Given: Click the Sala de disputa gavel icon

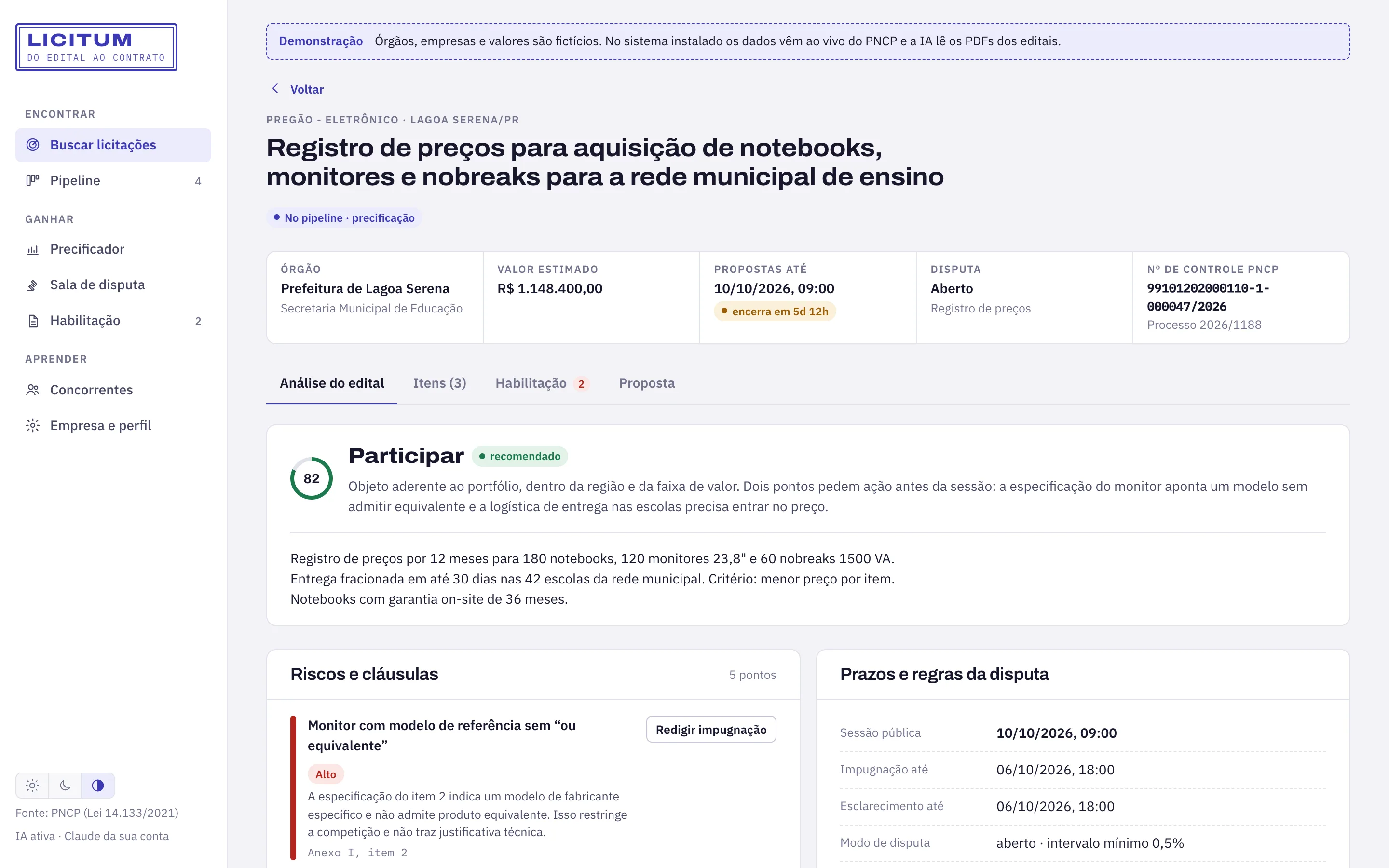Looking at the screenshot, I should pos(33,285).
